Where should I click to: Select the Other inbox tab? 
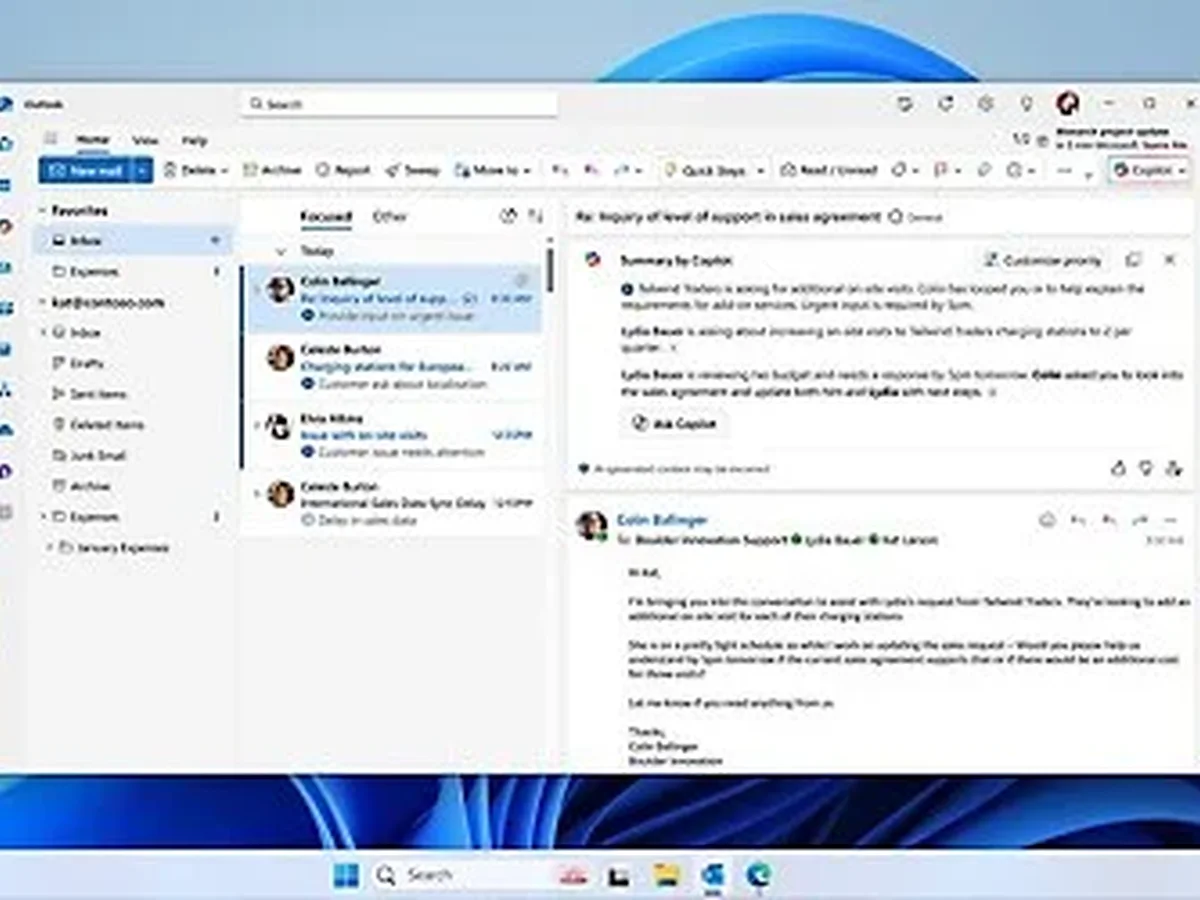click(390, 217)
